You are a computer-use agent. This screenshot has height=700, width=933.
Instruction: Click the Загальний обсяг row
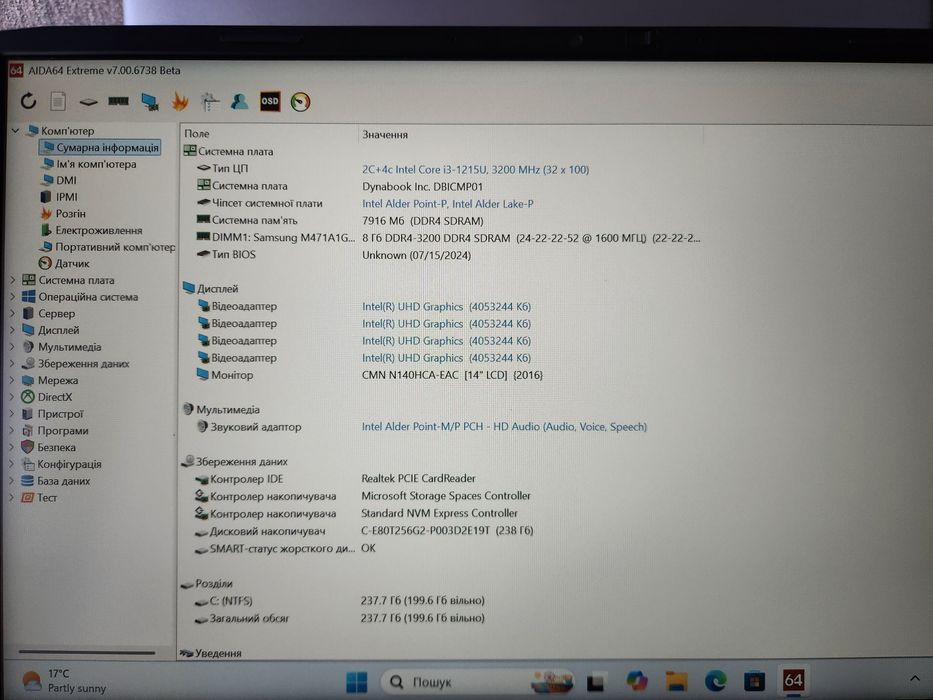pyautogui.click(x=339, y=618)
